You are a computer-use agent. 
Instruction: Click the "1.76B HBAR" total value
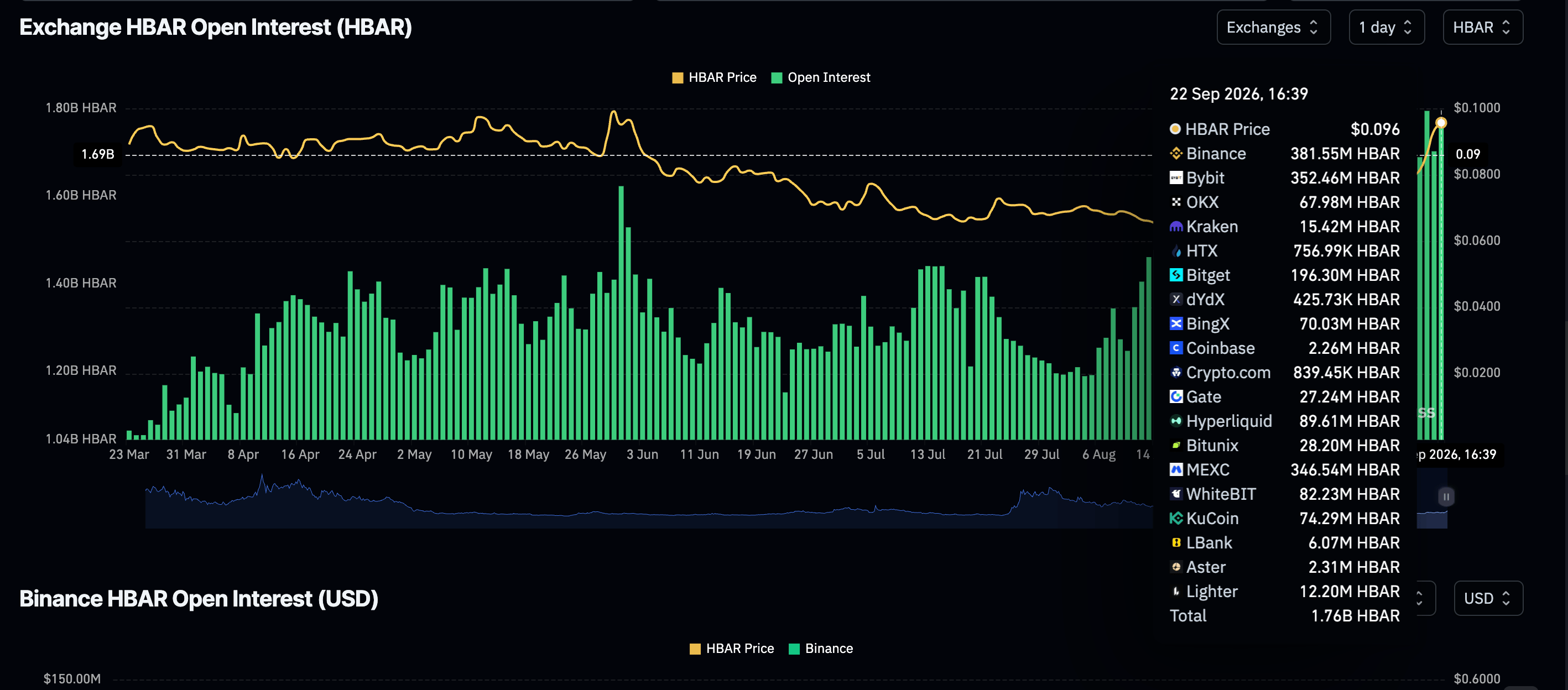[x=1356, y=616]
